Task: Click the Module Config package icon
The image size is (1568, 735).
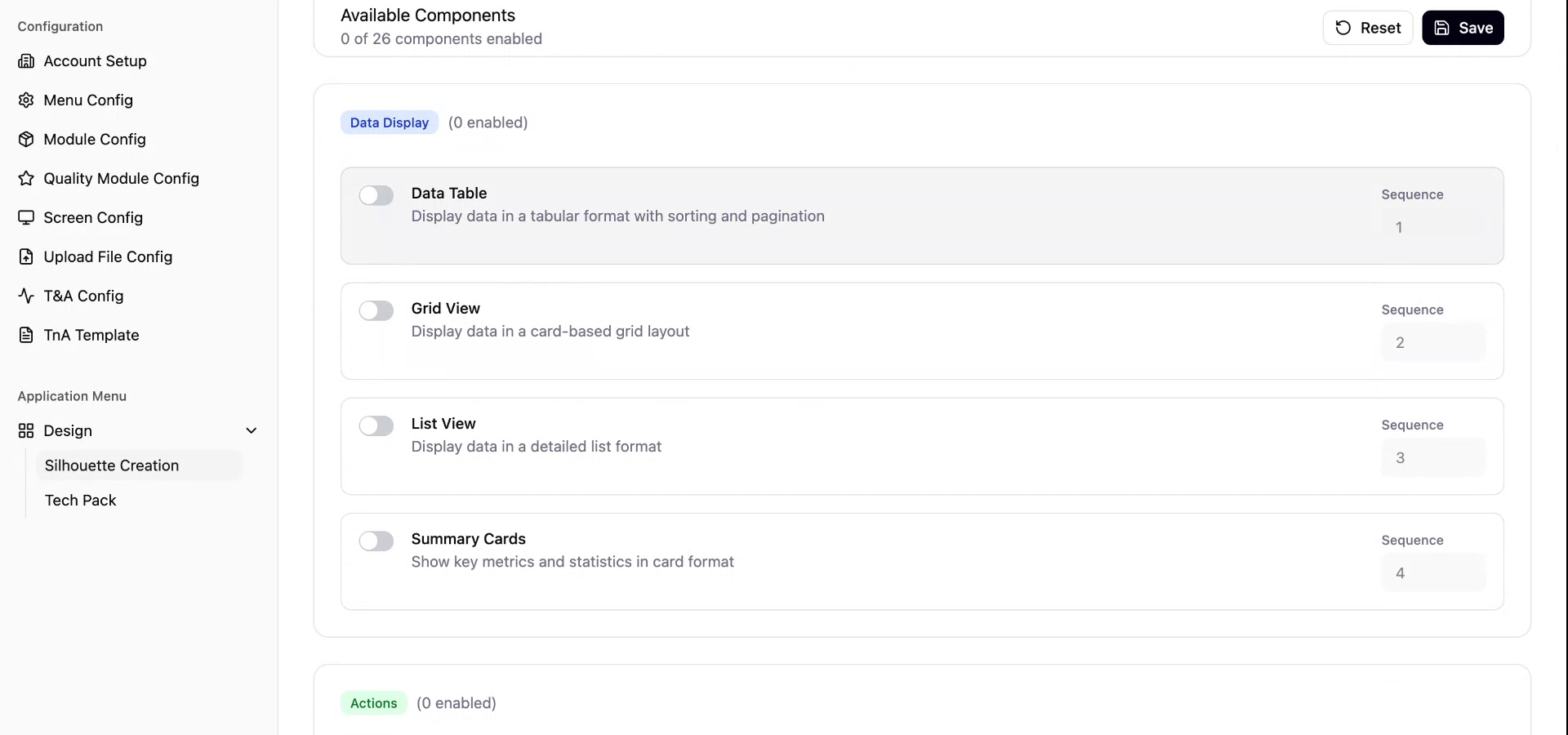Action: (27, 139)
